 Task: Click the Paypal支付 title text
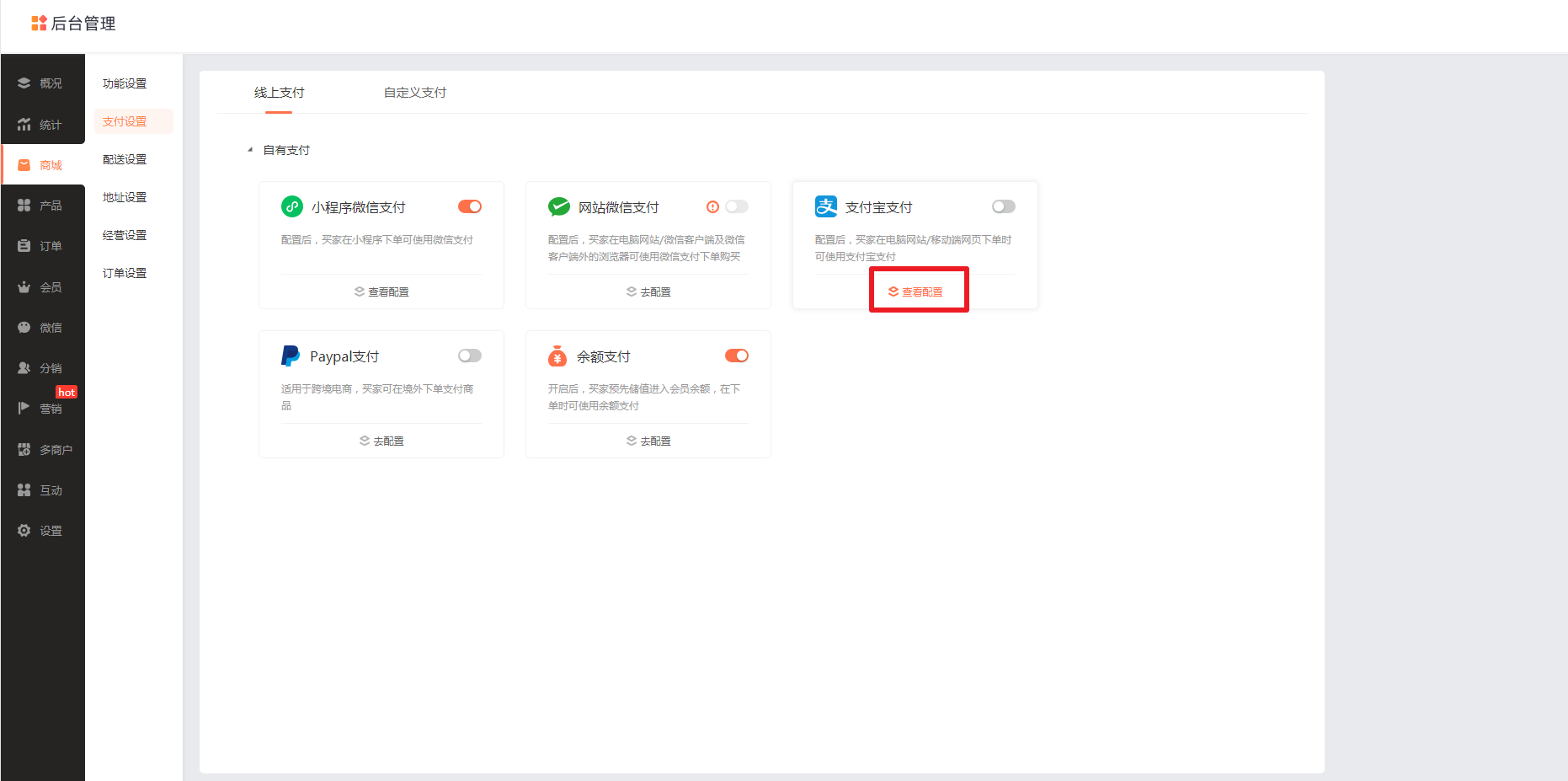(x=344, y=356)
